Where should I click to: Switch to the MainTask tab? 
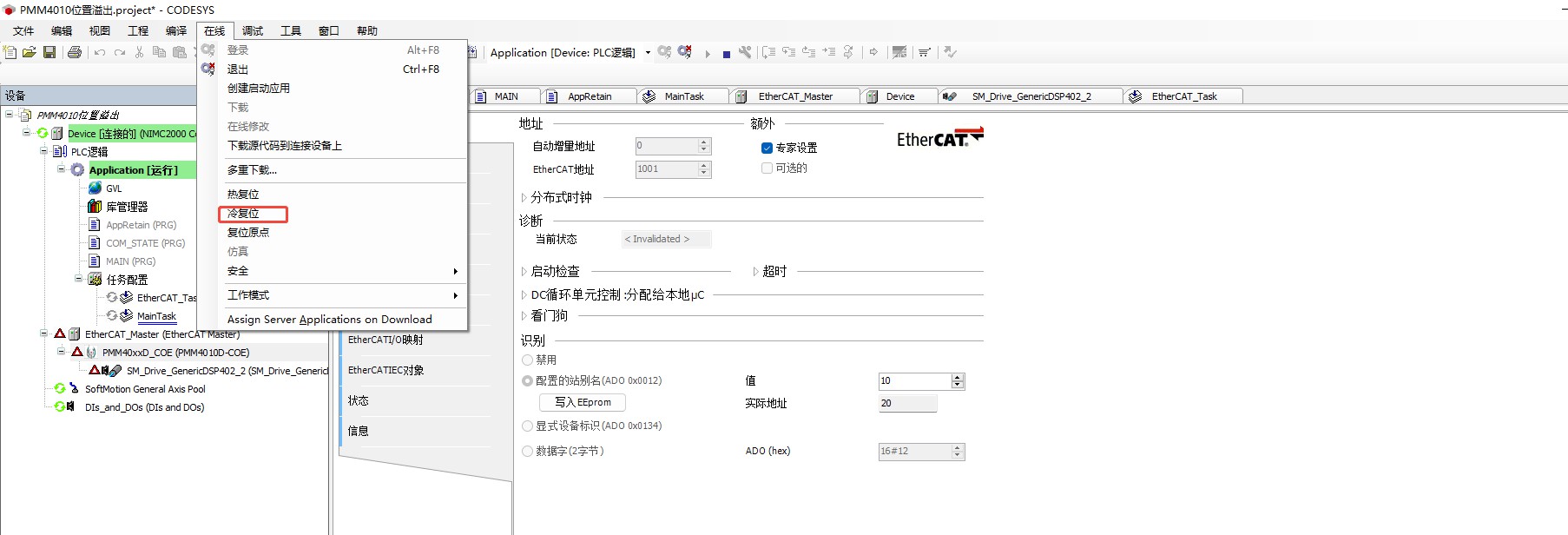[x=684, y=96]
